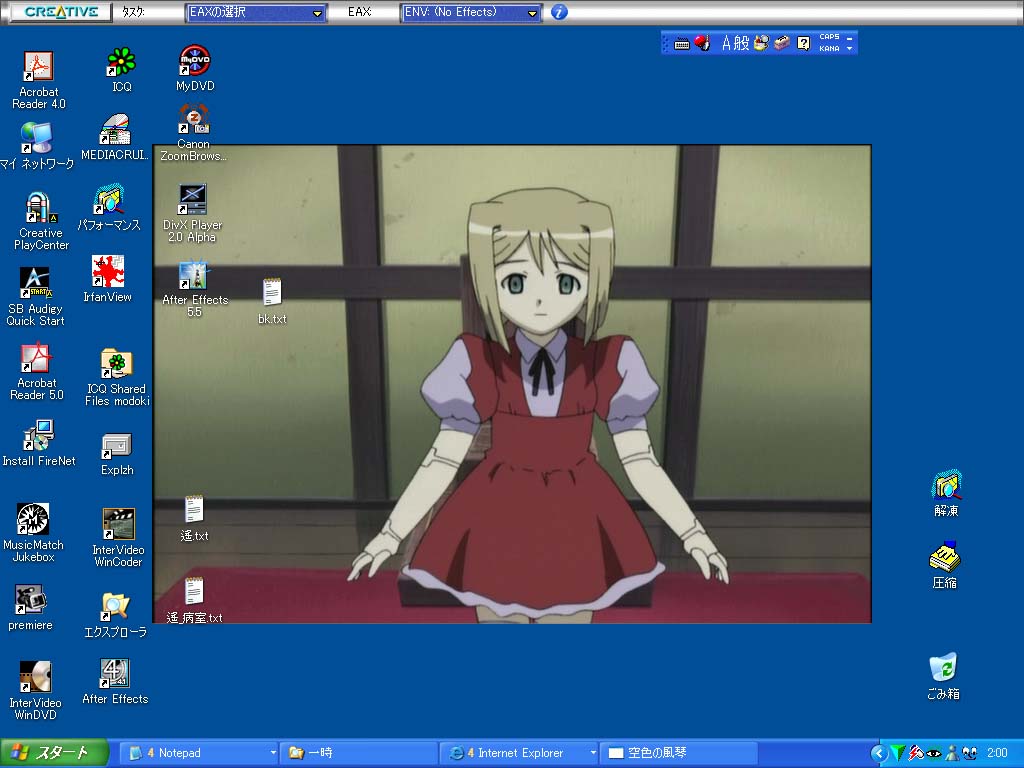
Task: Open the IME dictionary lookup tool icon
Action: (761, 43)
